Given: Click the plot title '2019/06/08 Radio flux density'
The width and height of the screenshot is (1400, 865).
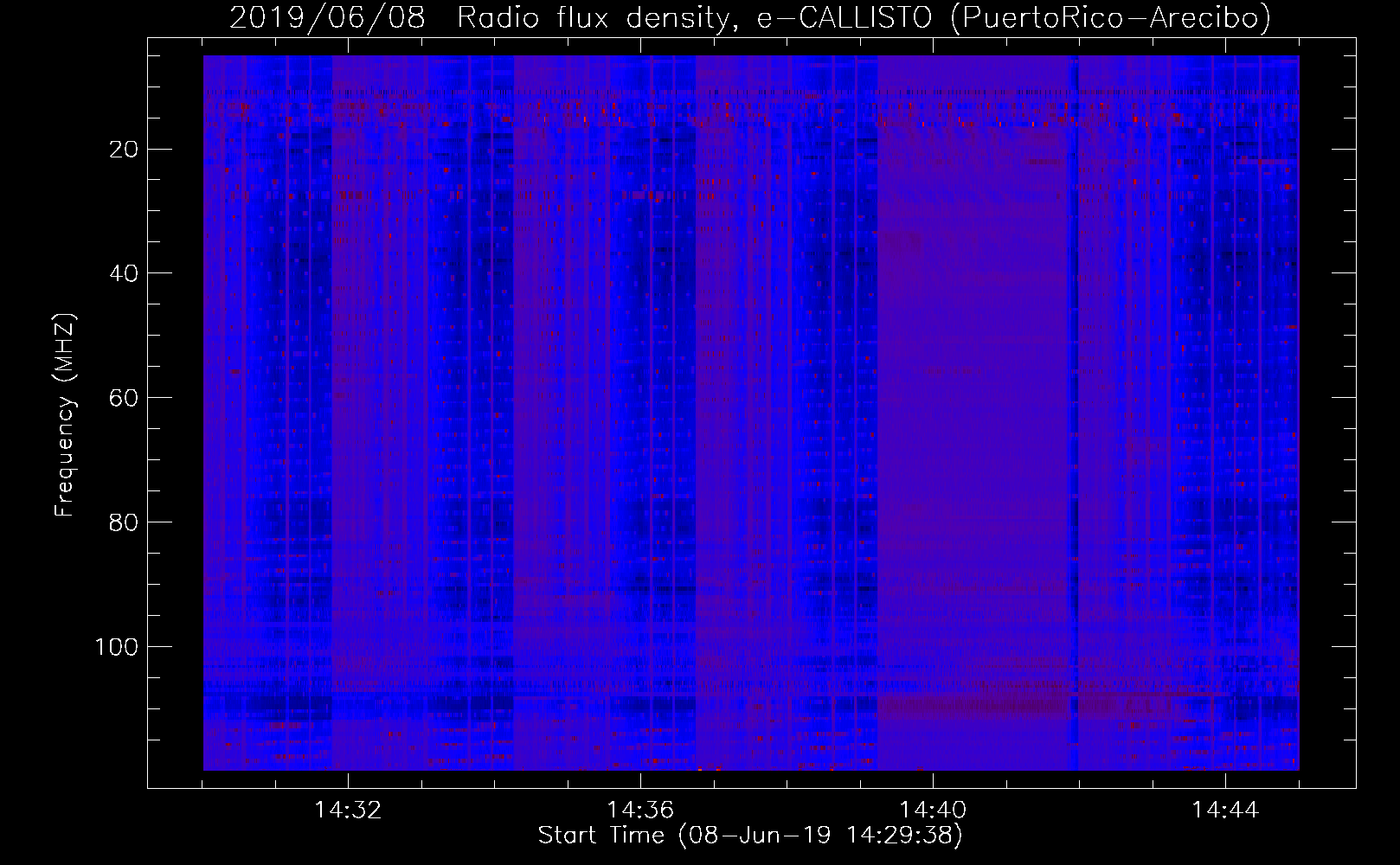Looking at the screenshot, I should 751,17.
